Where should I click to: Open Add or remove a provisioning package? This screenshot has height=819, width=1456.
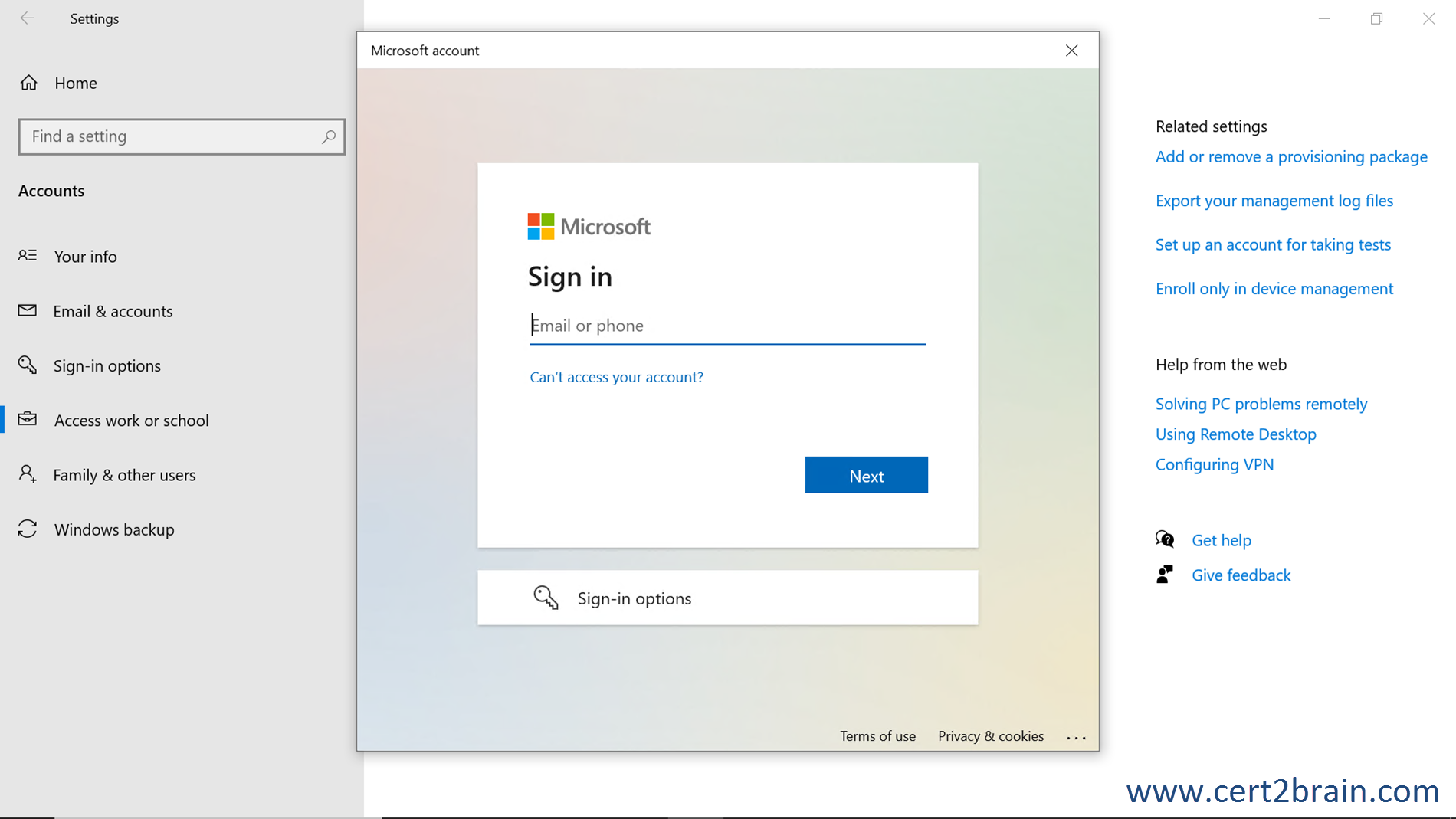pos(1291,157)
